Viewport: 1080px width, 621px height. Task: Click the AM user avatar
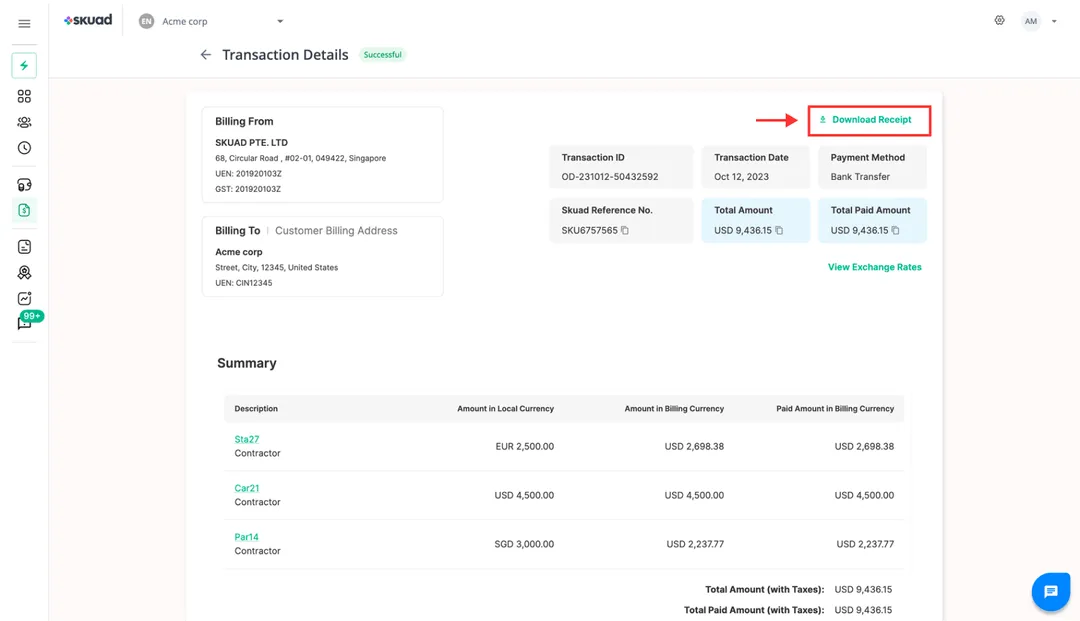pyautogui.click(x=1030, y=21)
